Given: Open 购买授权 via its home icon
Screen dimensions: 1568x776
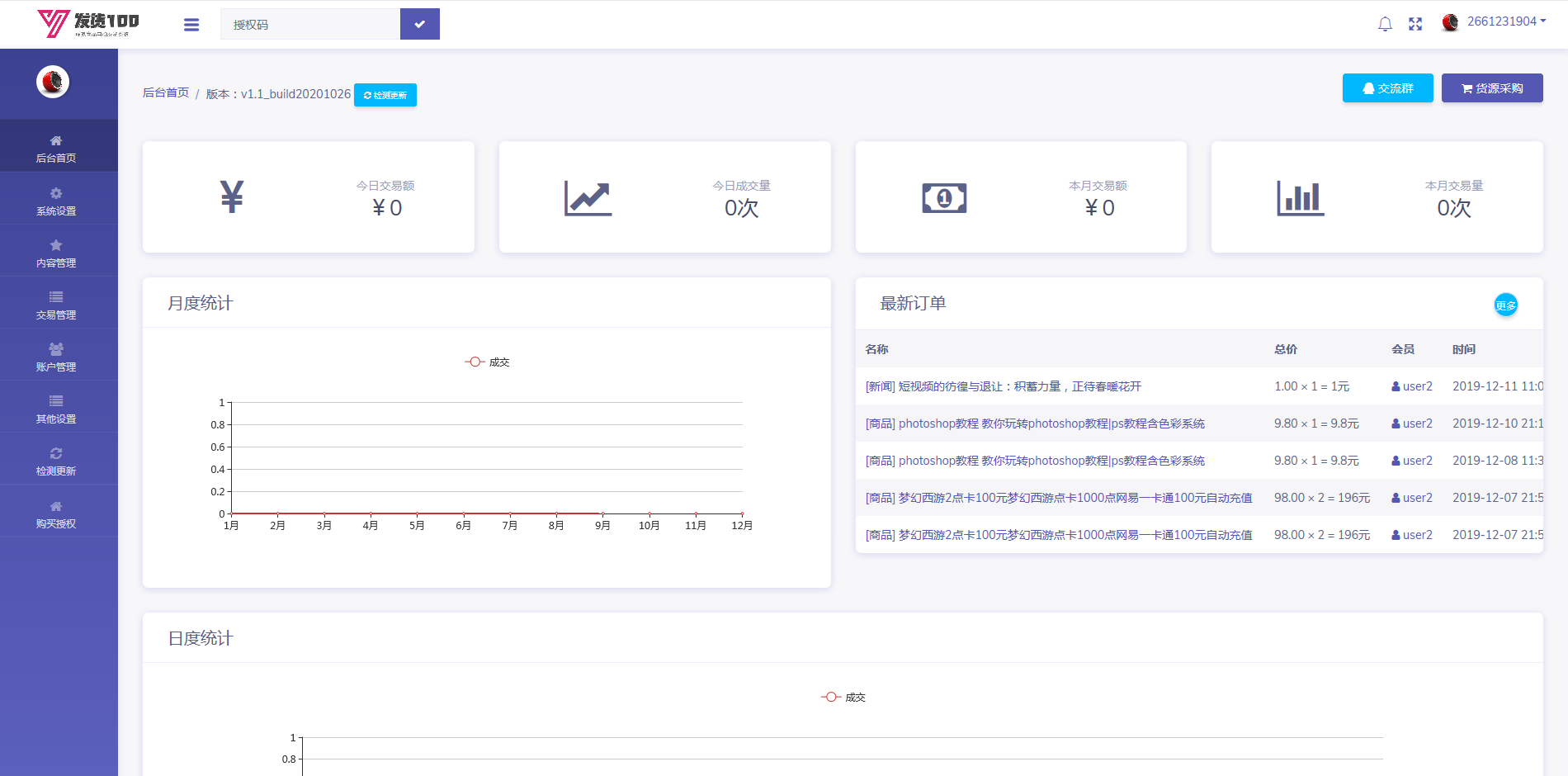Looking at the screenshot, I should click(x=55, y=506).
